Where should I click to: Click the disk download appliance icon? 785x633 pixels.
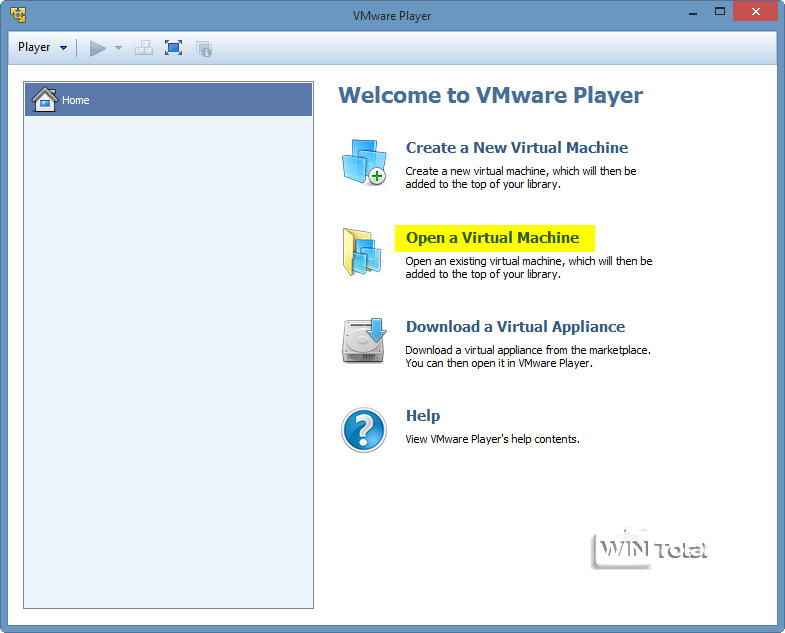coord(364,341)
